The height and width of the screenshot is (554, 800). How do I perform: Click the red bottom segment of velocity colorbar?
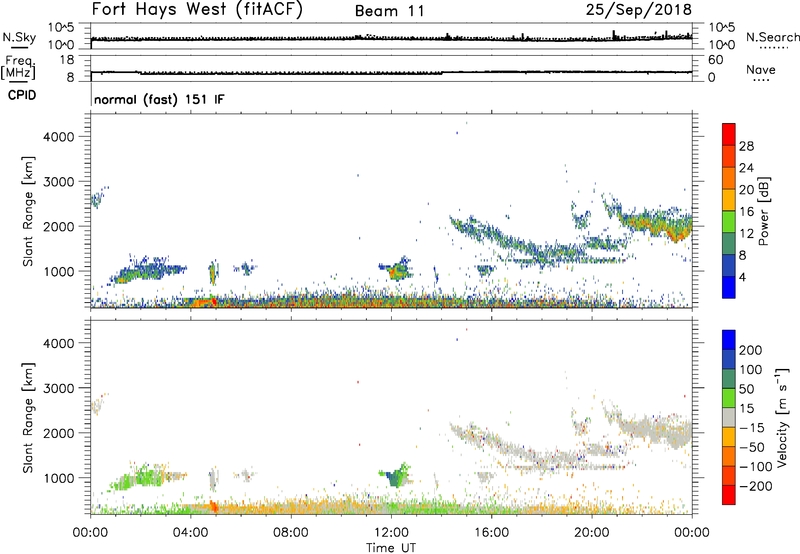[729, 495]
